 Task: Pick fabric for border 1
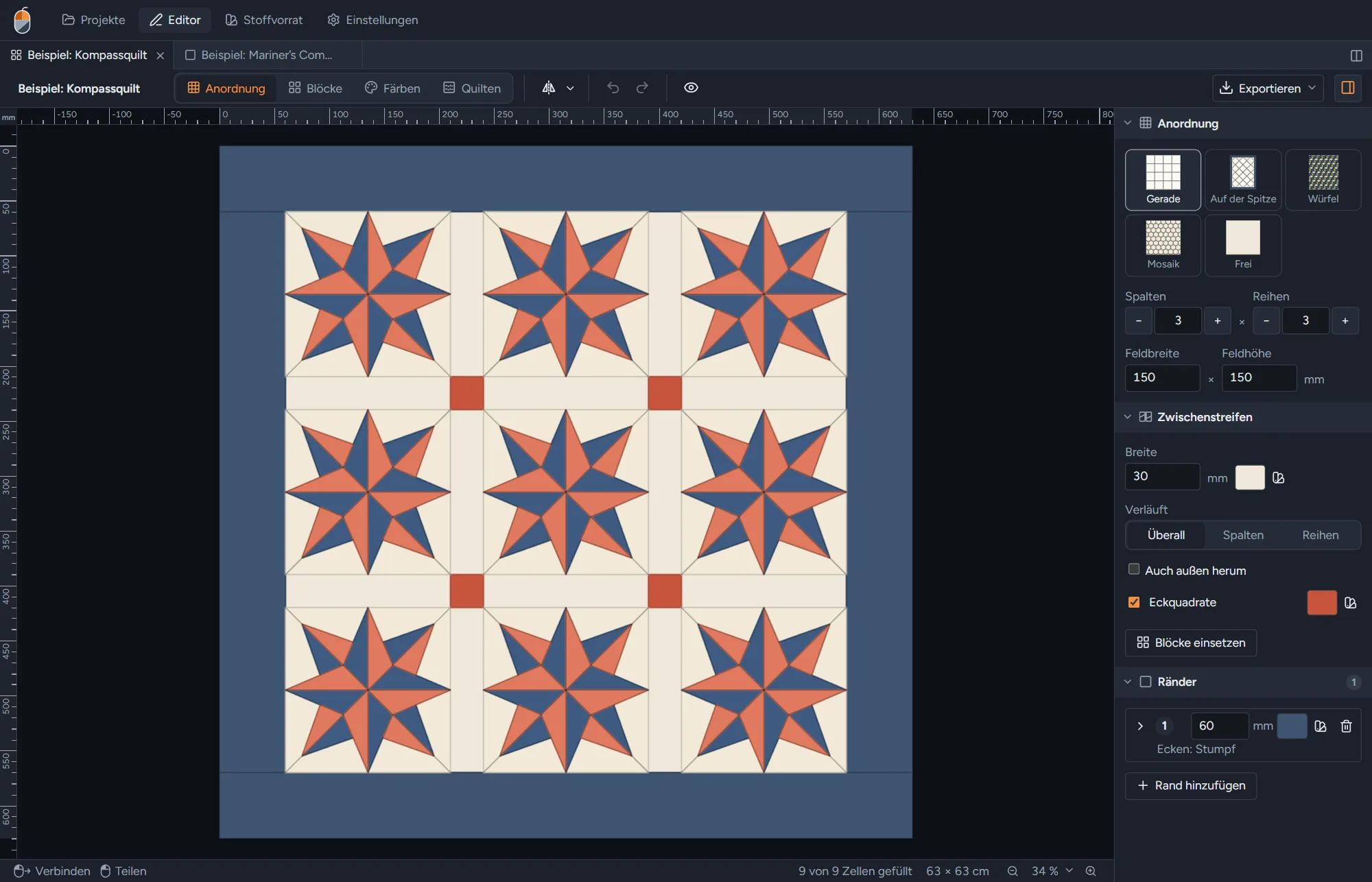click(x=1321, y=726)
